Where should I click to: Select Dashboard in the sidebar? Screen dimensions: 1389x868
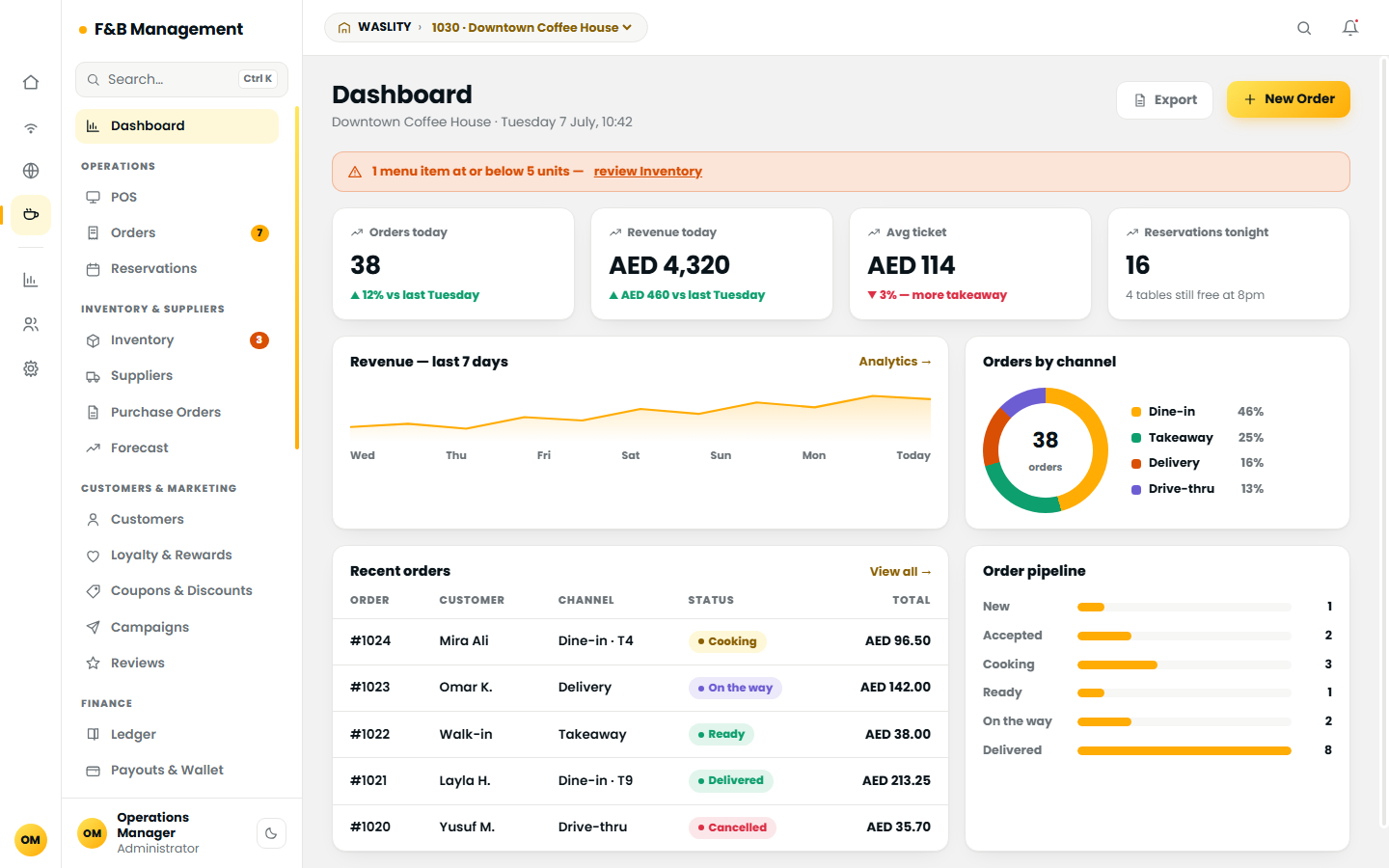pos(177,126)
